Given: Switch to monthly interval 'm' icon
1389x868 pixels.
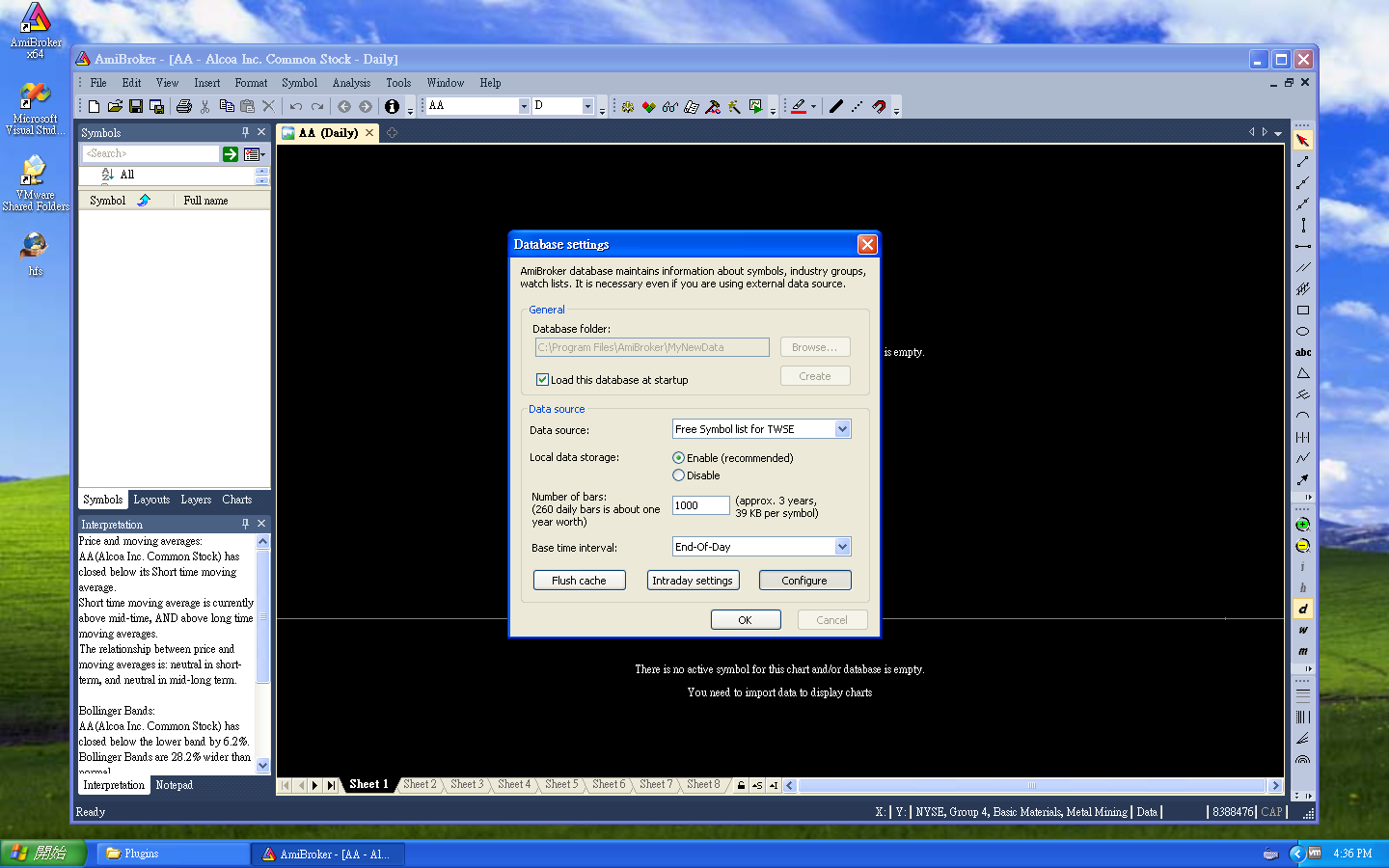Looking at the screenshot, I should 1303,651.
